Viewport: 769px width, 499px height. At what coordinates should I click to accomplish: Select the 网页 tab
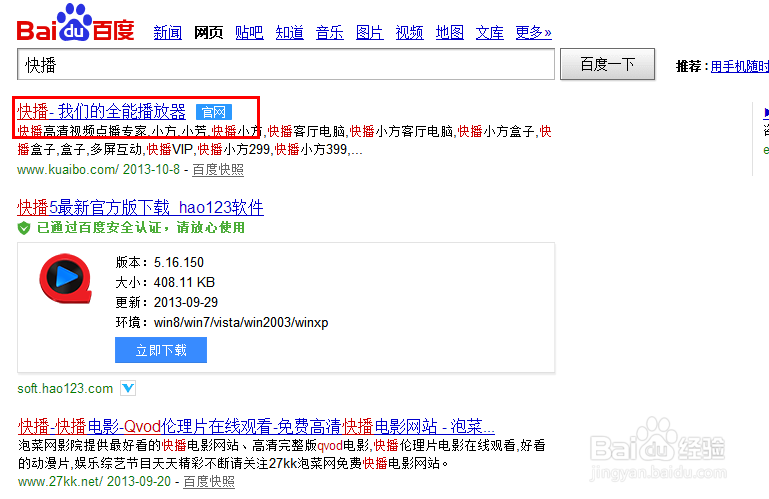point(208,33)
